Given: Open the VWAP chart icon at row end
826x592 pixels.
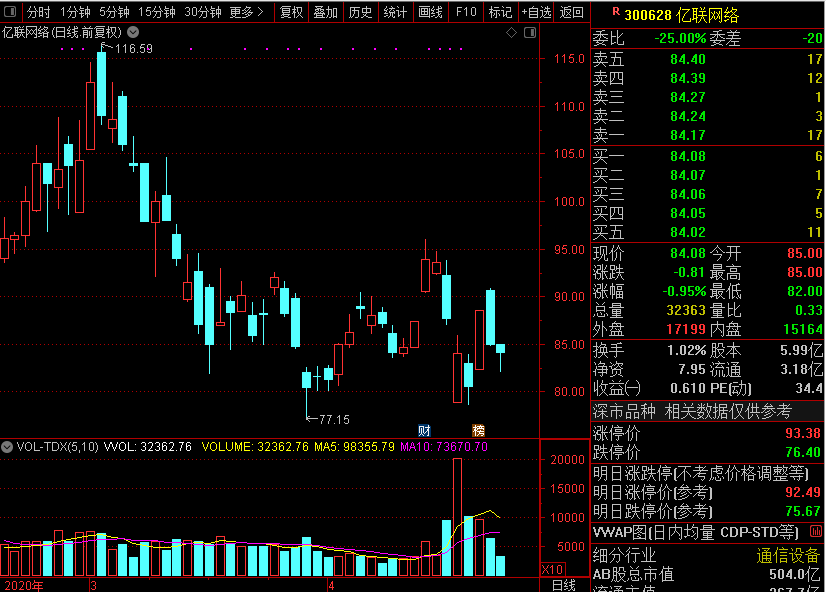Looking at the screenshot, I should [x=816, y=531].
